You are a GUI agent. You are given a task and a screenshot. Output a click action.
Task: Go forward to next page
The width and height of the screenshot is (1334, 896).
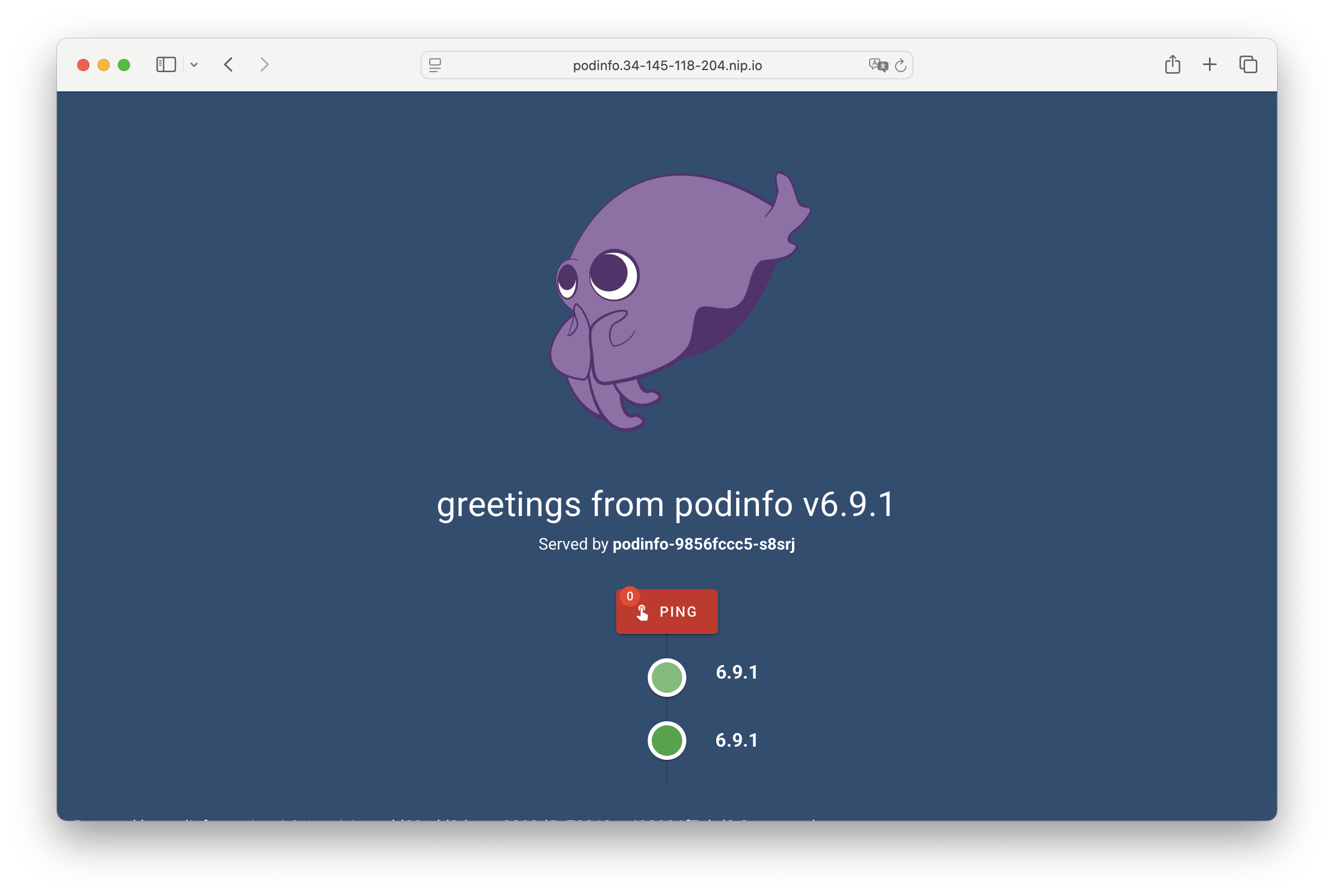tap(264, 65)
